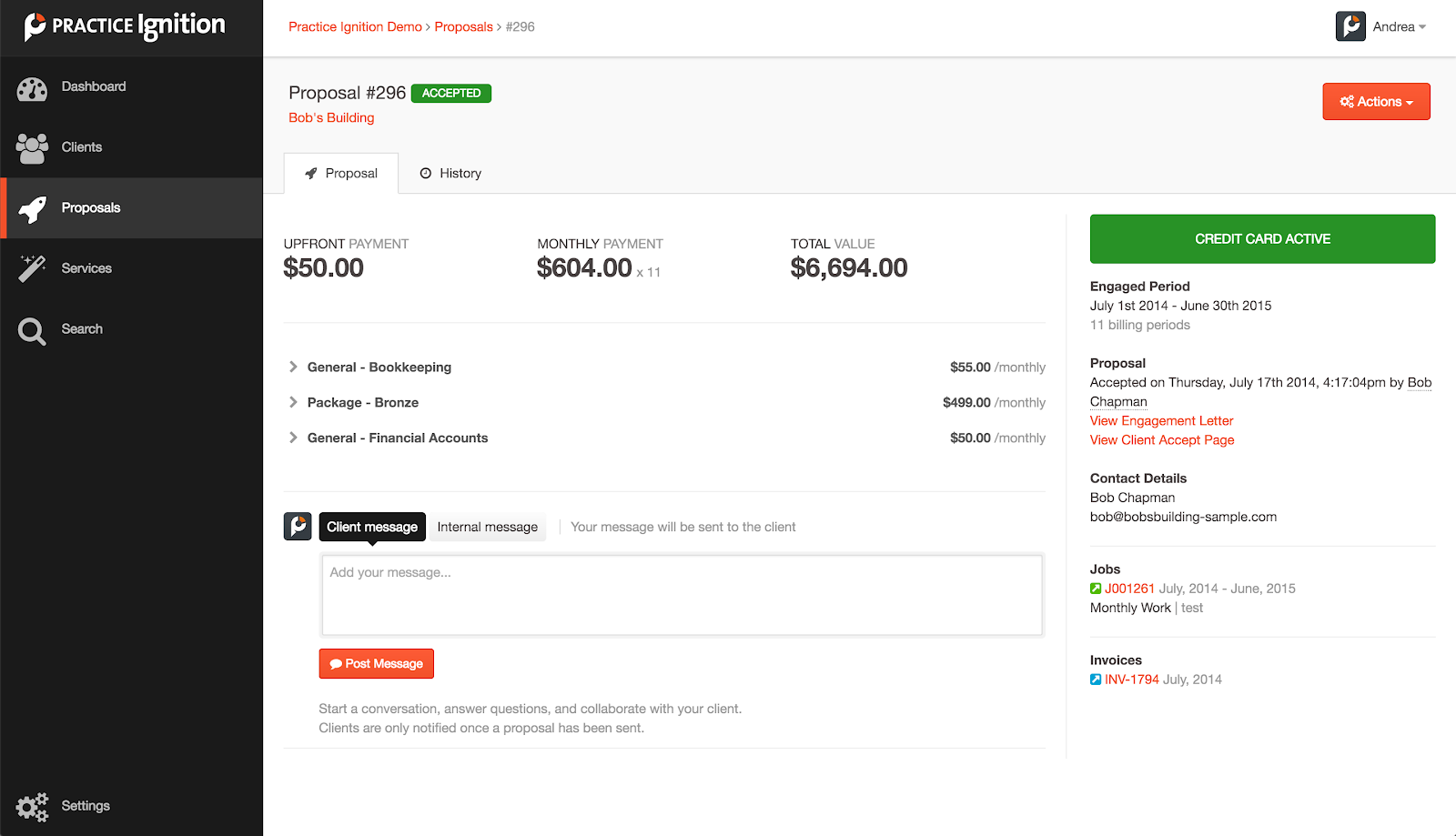1456x836 pixels.
Task: Select the Proposals rocket icon
Action: tap(33, 209)
